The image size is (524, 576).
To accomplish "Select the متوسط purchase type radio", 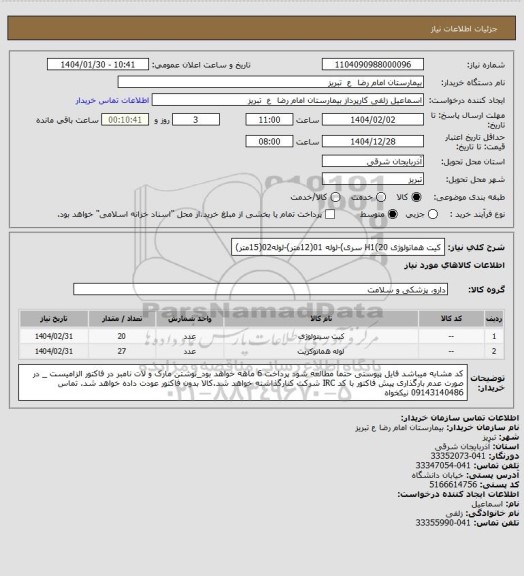I will click(x=393, y=214).
